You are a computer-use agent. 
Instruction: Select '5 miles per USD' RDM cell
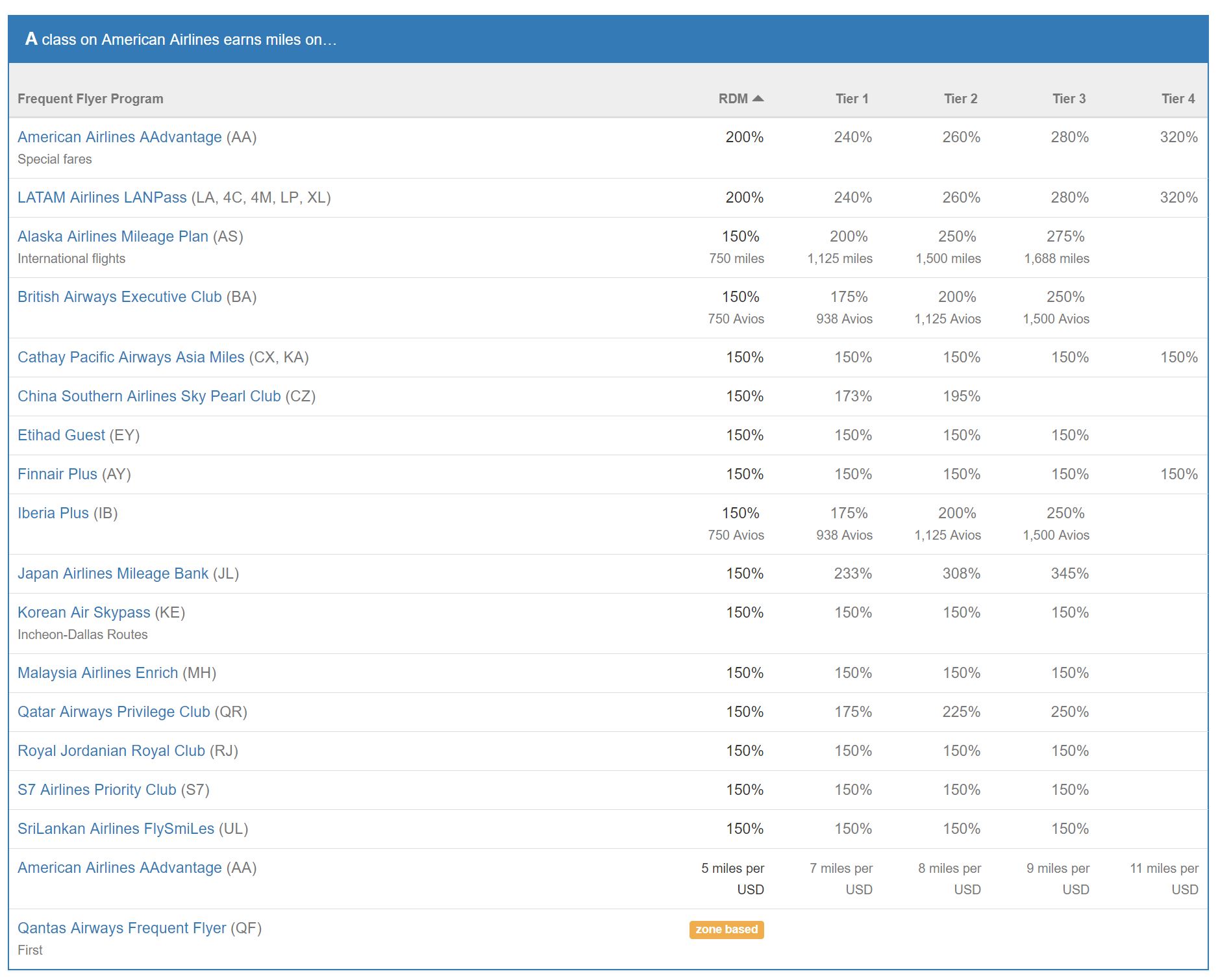pyautogui.click(x=732, y=879)
